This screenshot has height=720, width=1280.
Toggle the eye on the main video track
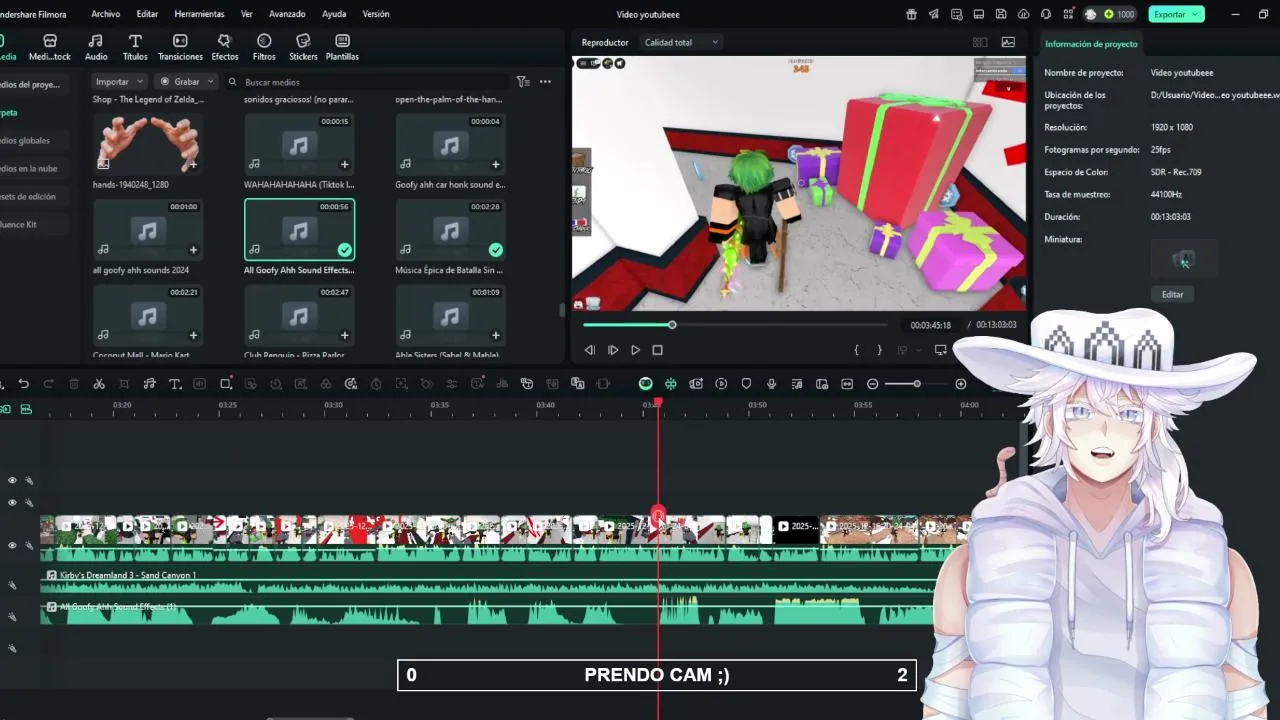(x=12, y=545)
